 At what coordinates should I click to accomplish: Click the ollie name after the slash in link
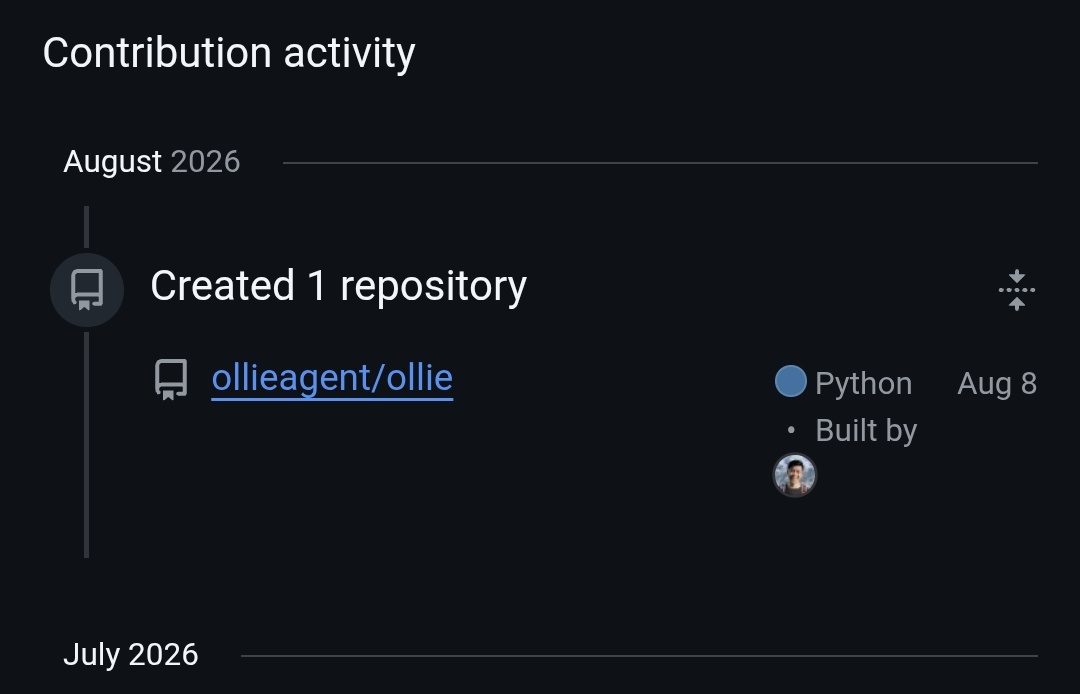(419, 378)
